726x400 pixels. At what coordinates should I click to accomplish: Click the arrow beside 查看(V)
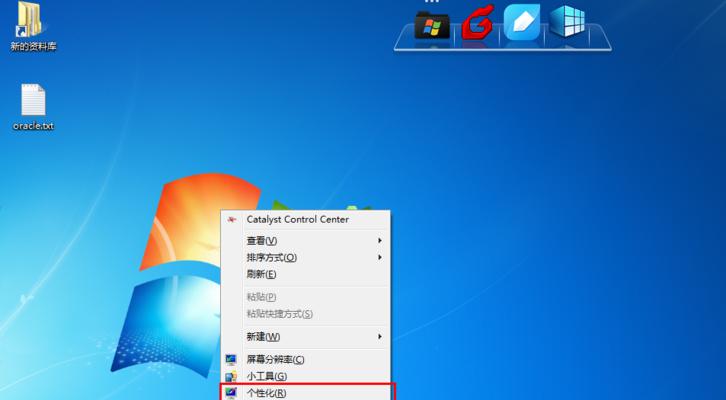[380, 241]
